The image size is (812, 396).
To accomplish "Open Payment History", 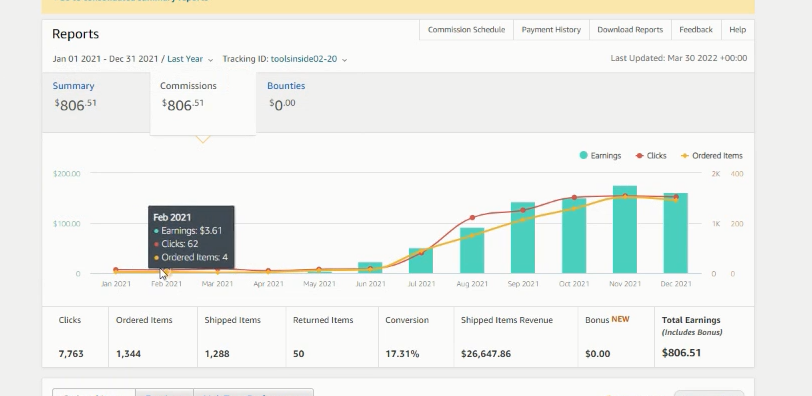I will 551,30.
